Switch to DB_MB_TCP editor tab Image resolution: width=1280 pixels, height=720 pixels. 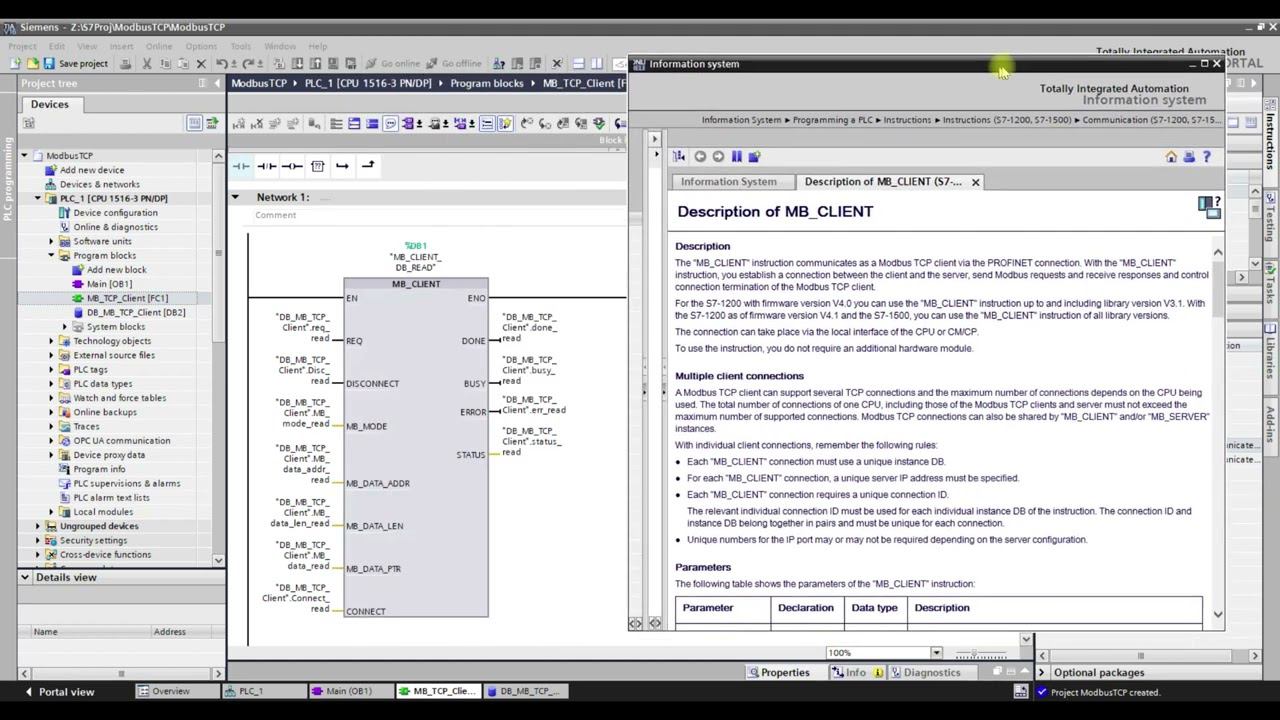528,691
